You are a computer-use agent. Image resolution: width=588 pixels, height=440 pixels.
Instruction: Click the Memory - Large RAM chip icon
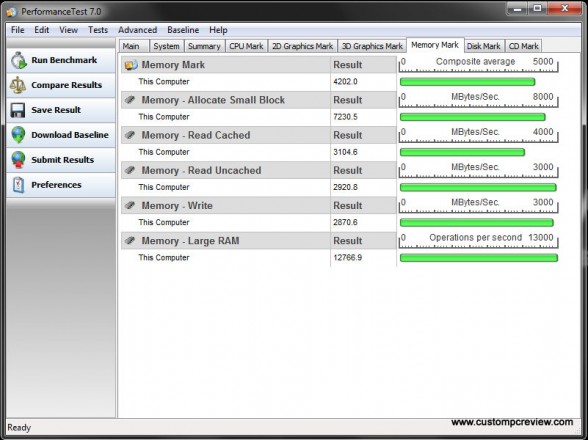coord(130,240)
